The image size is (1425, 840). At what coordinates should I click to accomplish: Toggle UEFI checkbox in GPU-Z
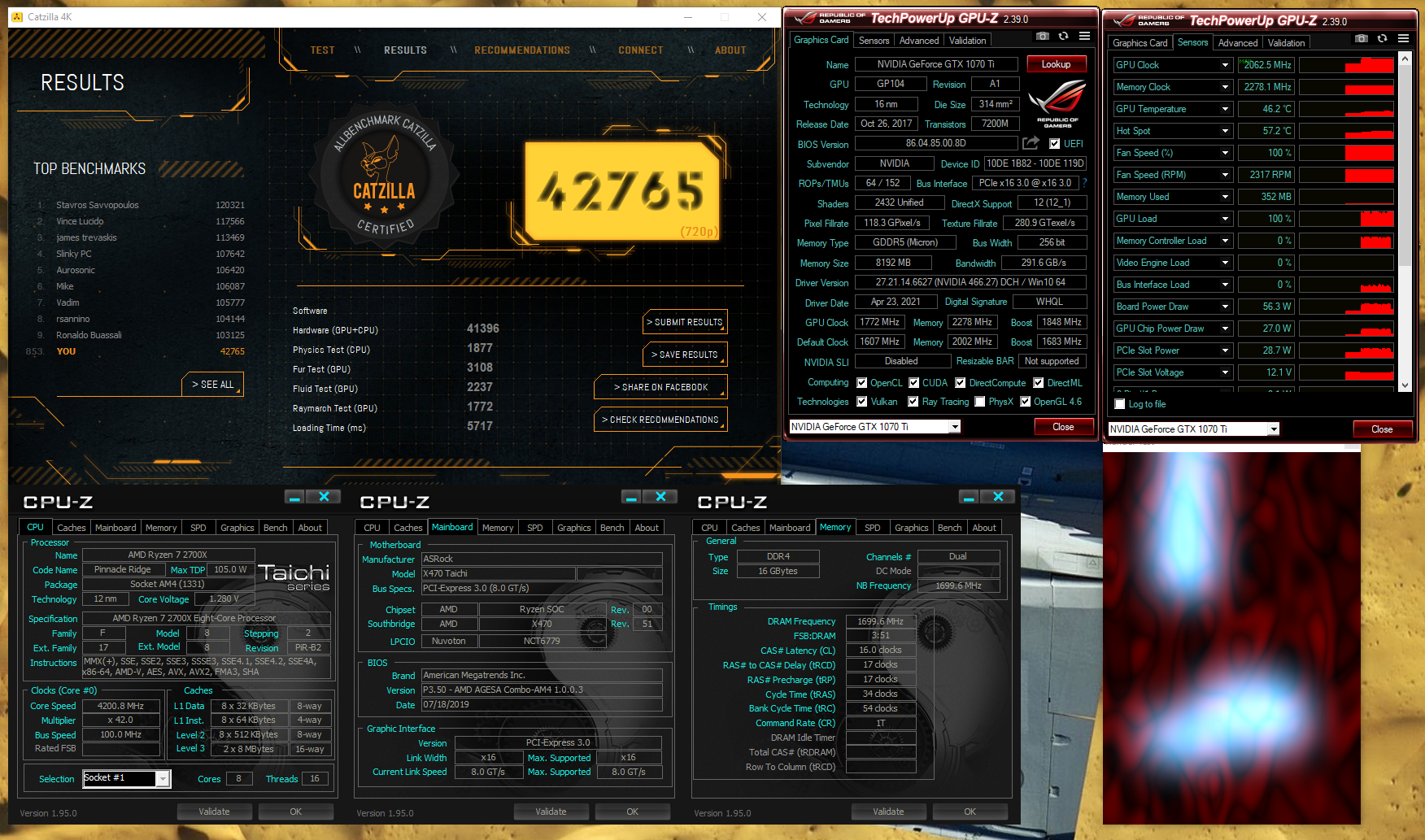click(x=1055, y=144)
